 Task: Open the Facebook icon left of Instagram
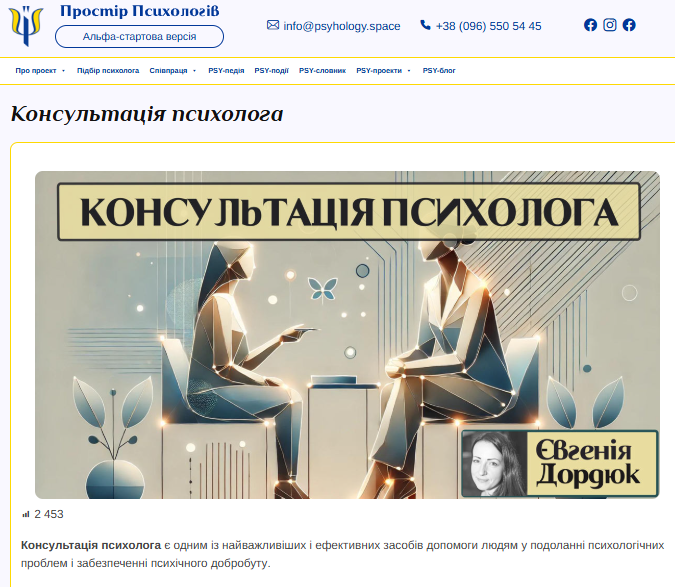[x=590, y=25]
